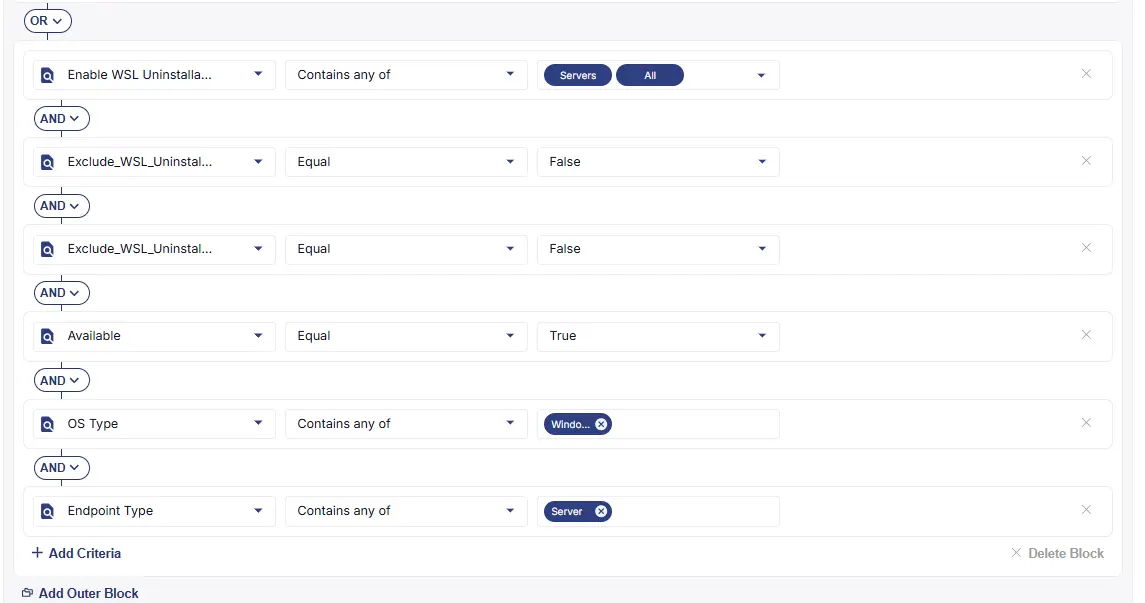Open the OR operator dropdown
The height and width of the screenshot is (603, 1145).
click(47, 20)
